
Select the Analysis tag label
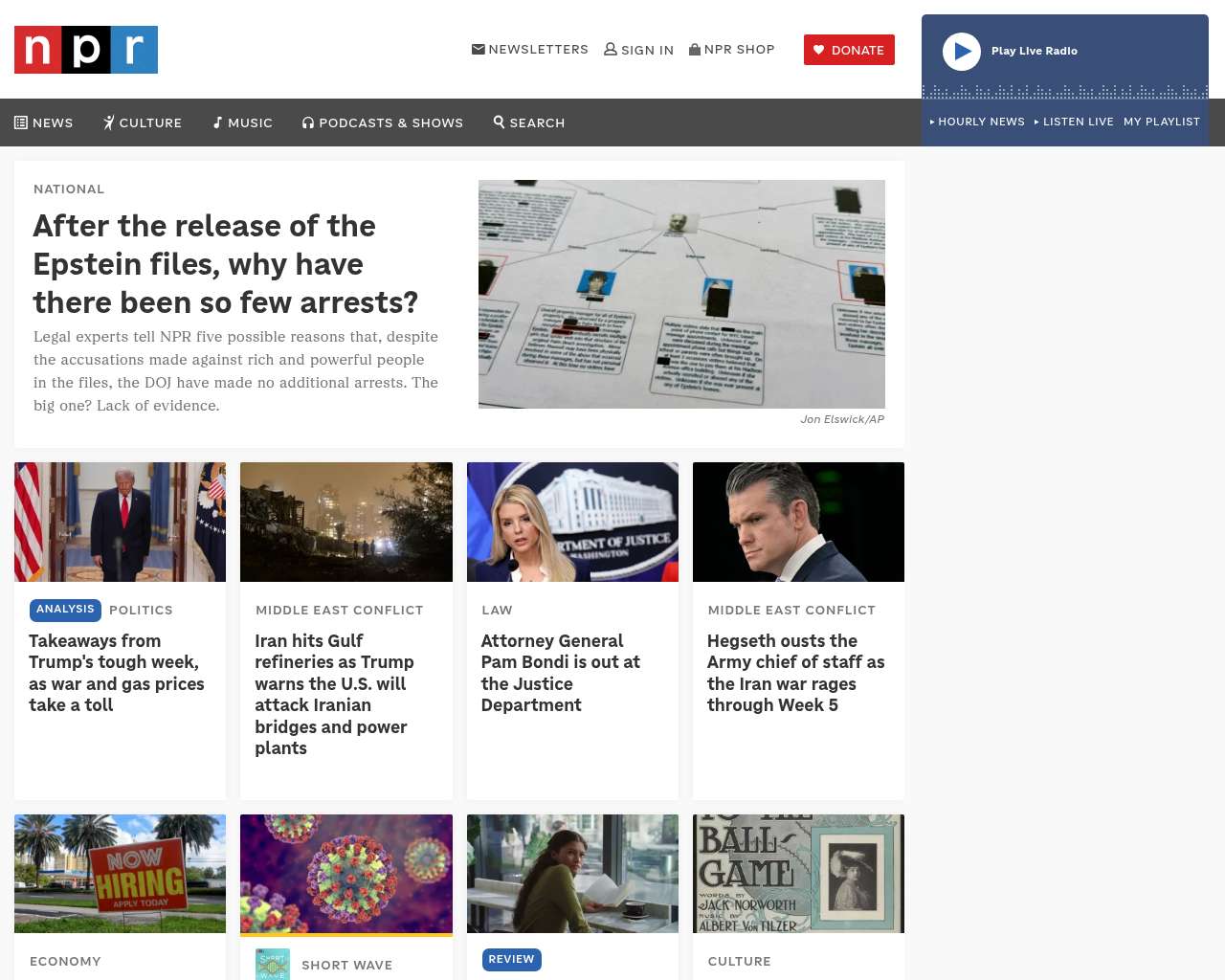65,610
